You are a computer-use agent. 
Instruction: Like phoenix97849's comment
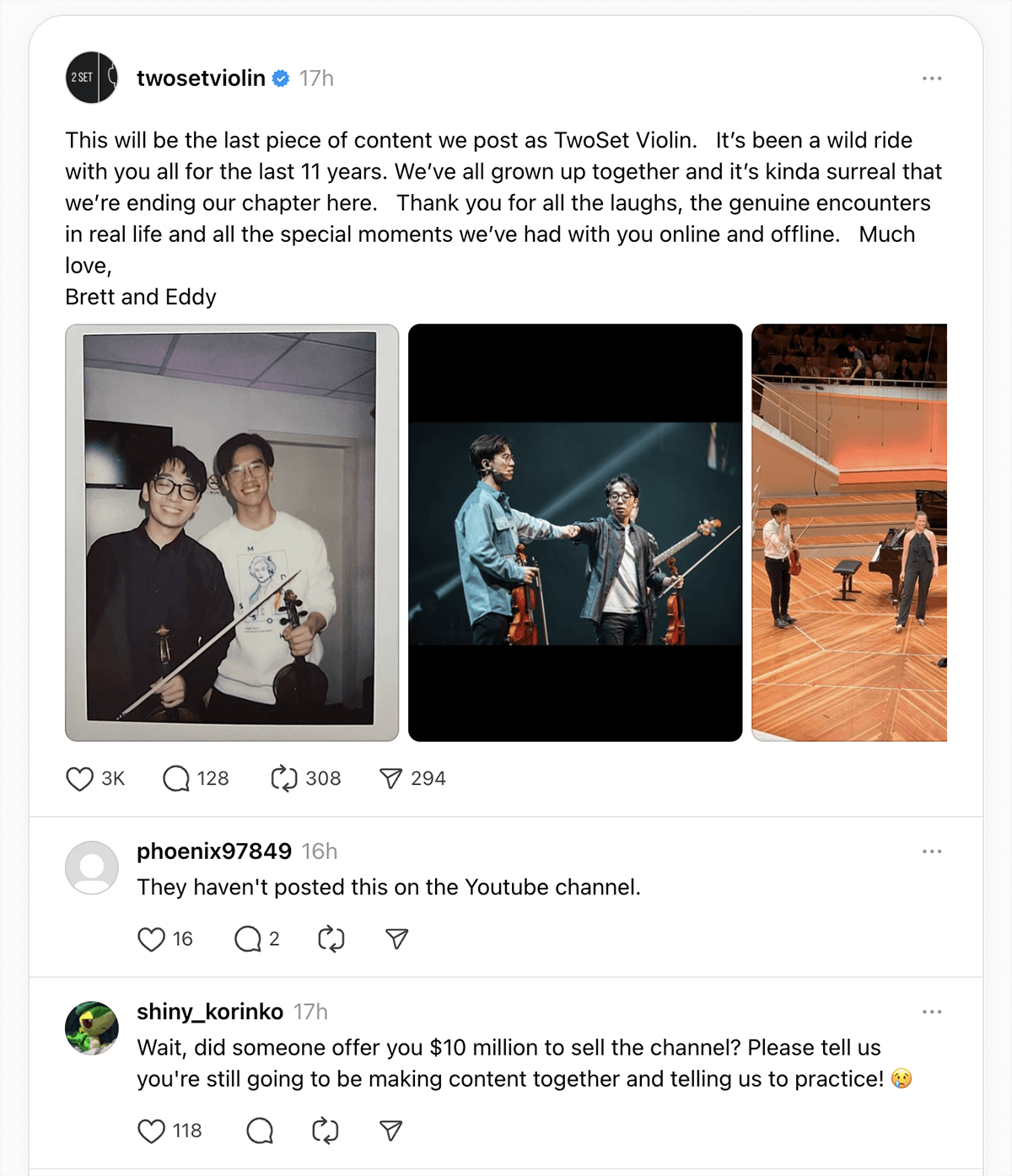[x=151, y=939]
